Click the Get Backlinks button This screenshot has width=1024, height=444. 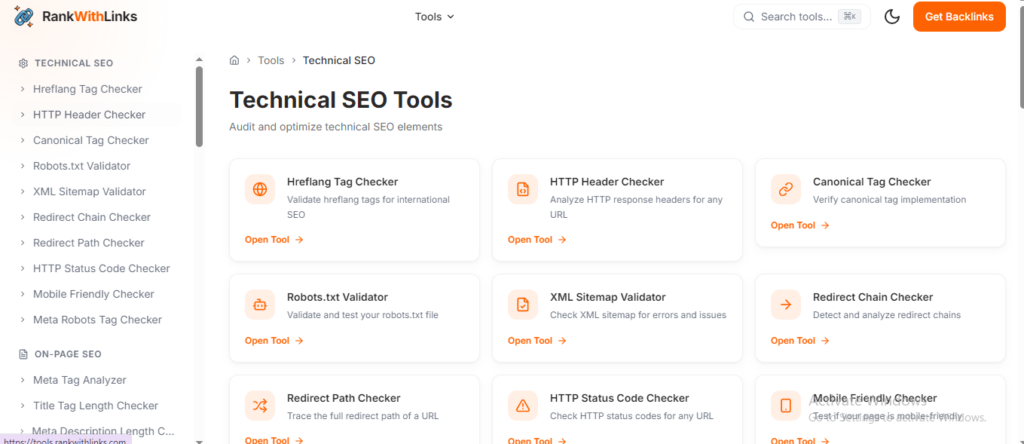[959, 17]
